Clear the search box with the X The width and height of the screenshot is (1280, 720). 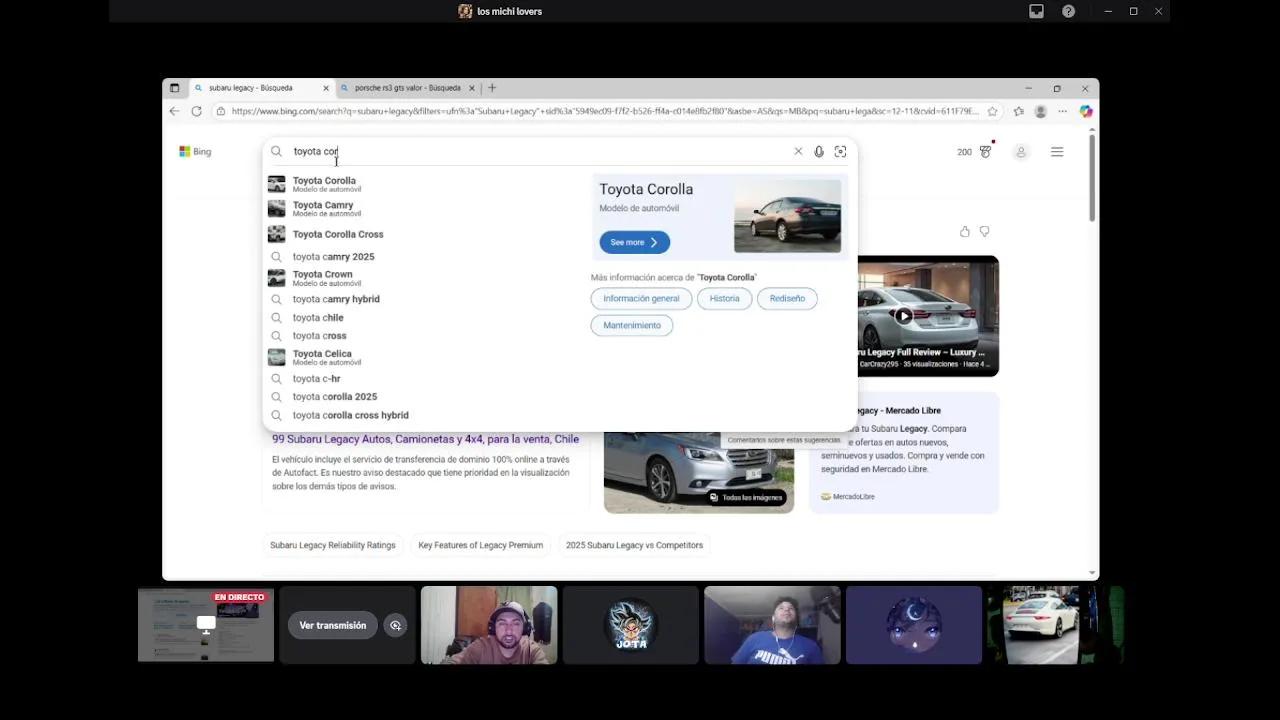[x=798, y=152]
